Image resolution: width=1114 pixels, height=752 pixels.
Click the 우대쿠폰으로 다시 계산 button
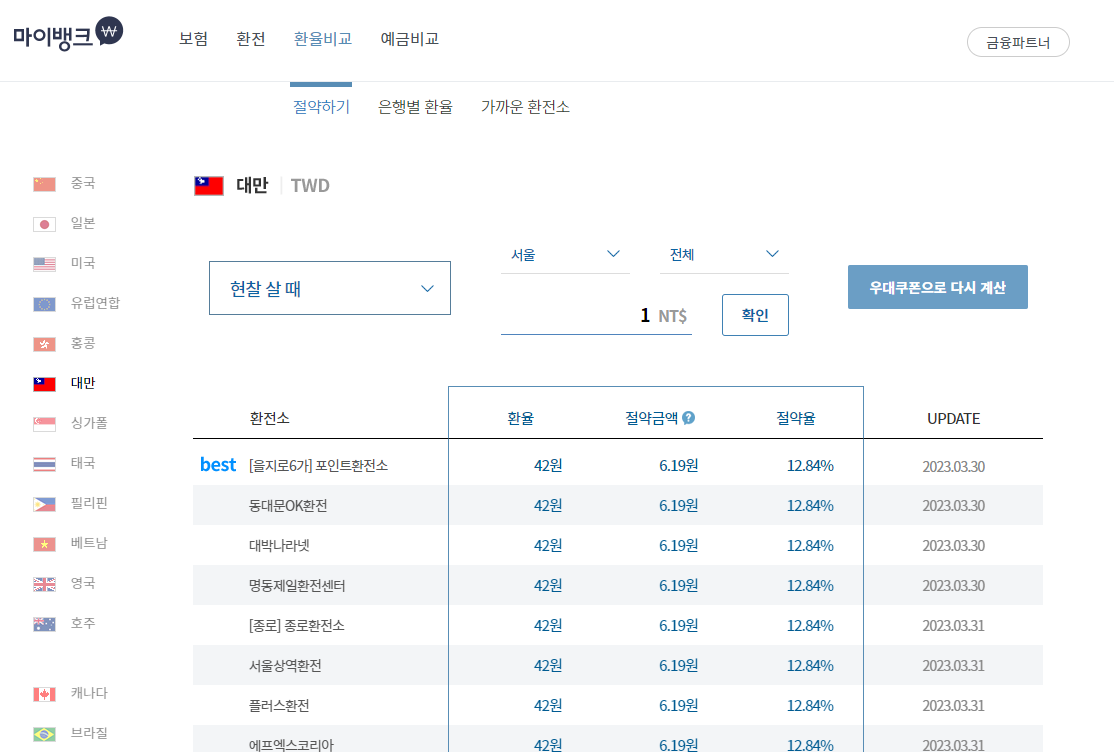[937, 286]
